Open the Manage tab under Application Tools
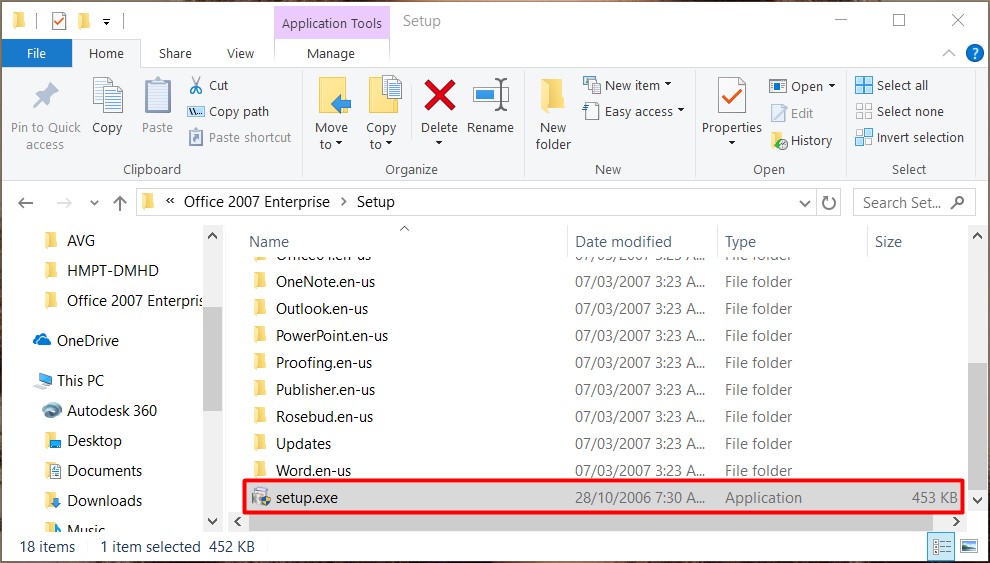The image size is (990, 563). coord(331,54)
